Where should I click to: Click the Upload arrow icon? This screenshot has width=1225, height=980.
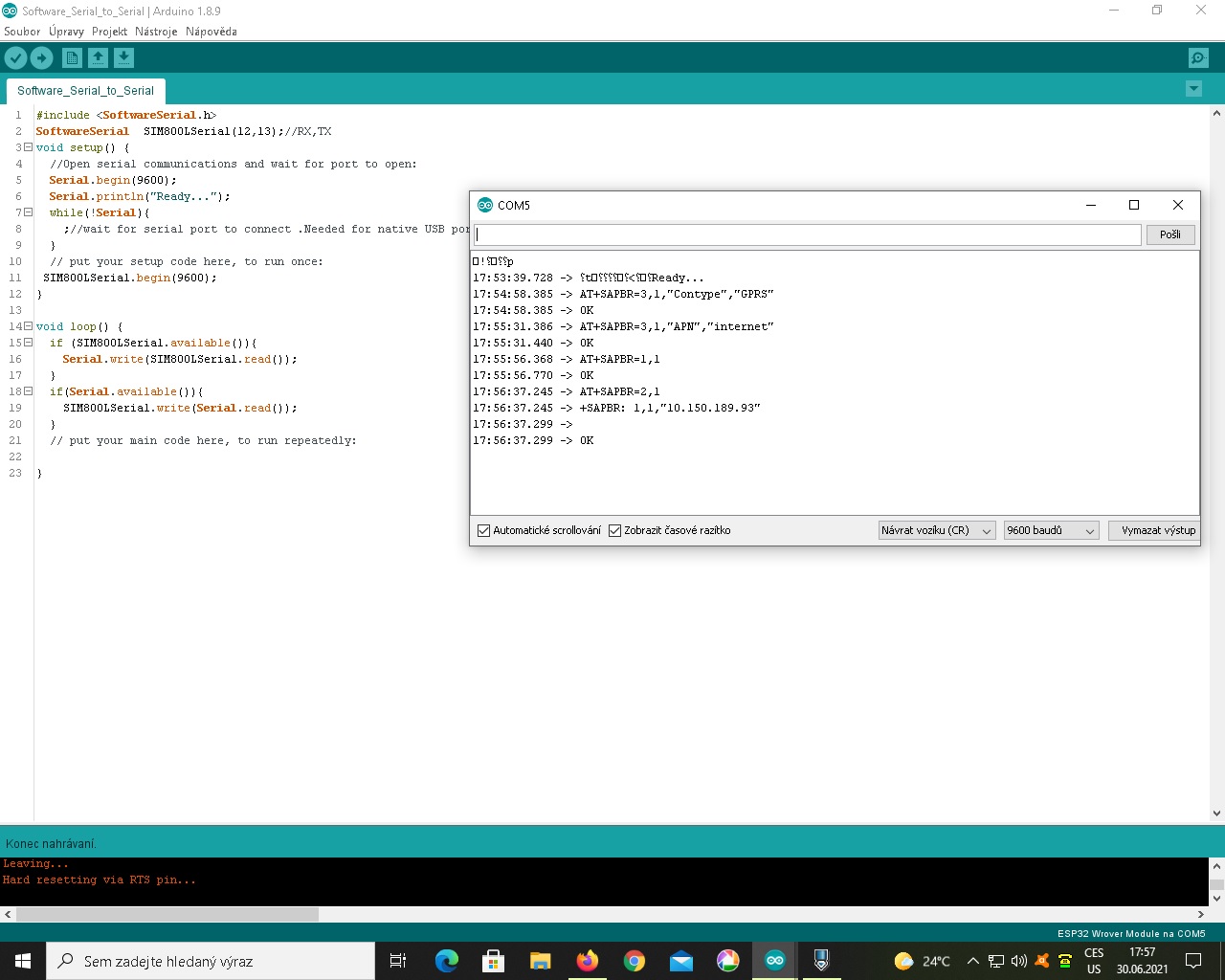coord(41,58)
